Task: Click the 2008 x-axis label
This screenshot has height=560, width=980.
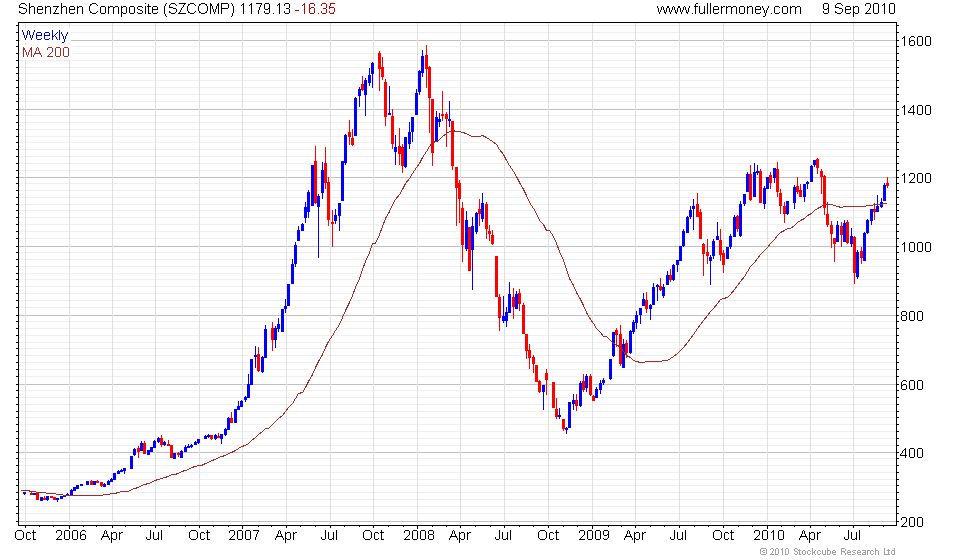Action: coord(419,536)
